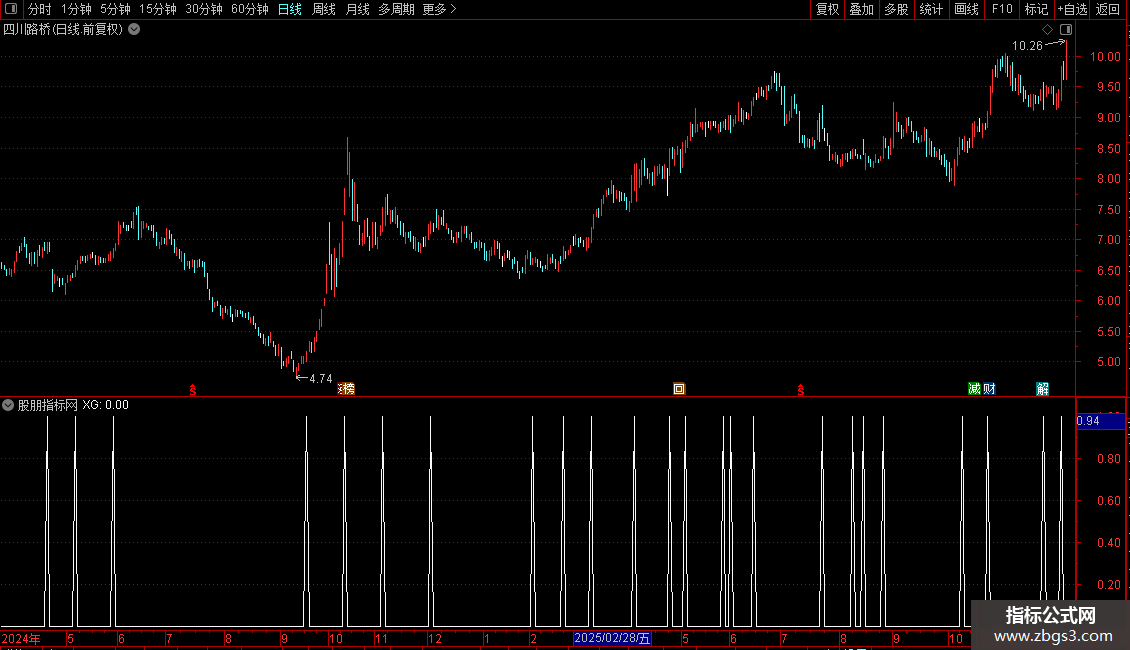Click the 榜 ranking marker icon
Image resolution: width=1130 pixels, height=650 pixels.
click(347, 389)
